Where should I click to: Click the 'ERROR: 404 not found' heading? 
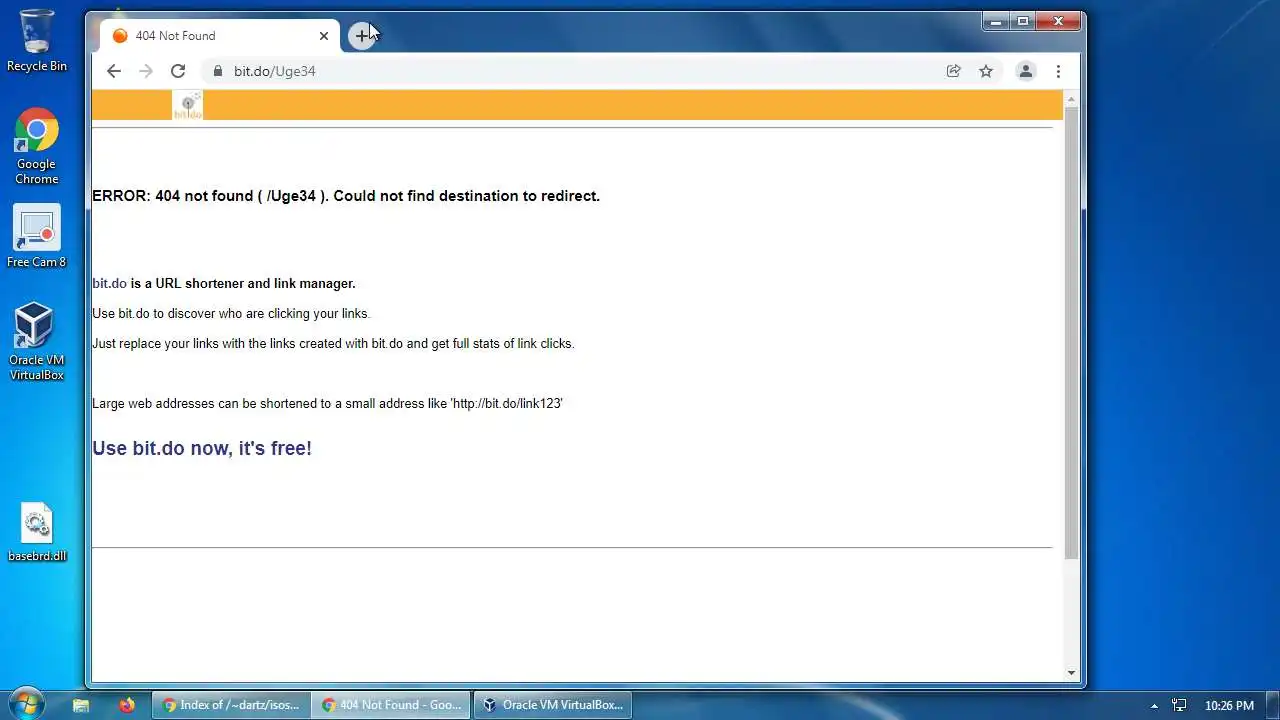(346, 196)
